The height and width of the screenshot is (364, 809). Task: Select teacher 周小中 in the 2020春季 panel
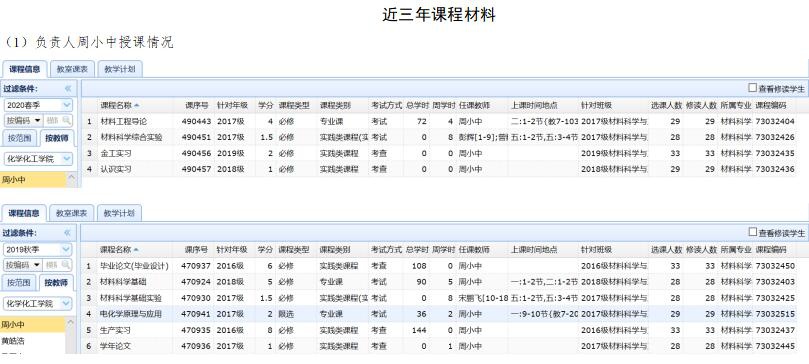click(34, 180)
